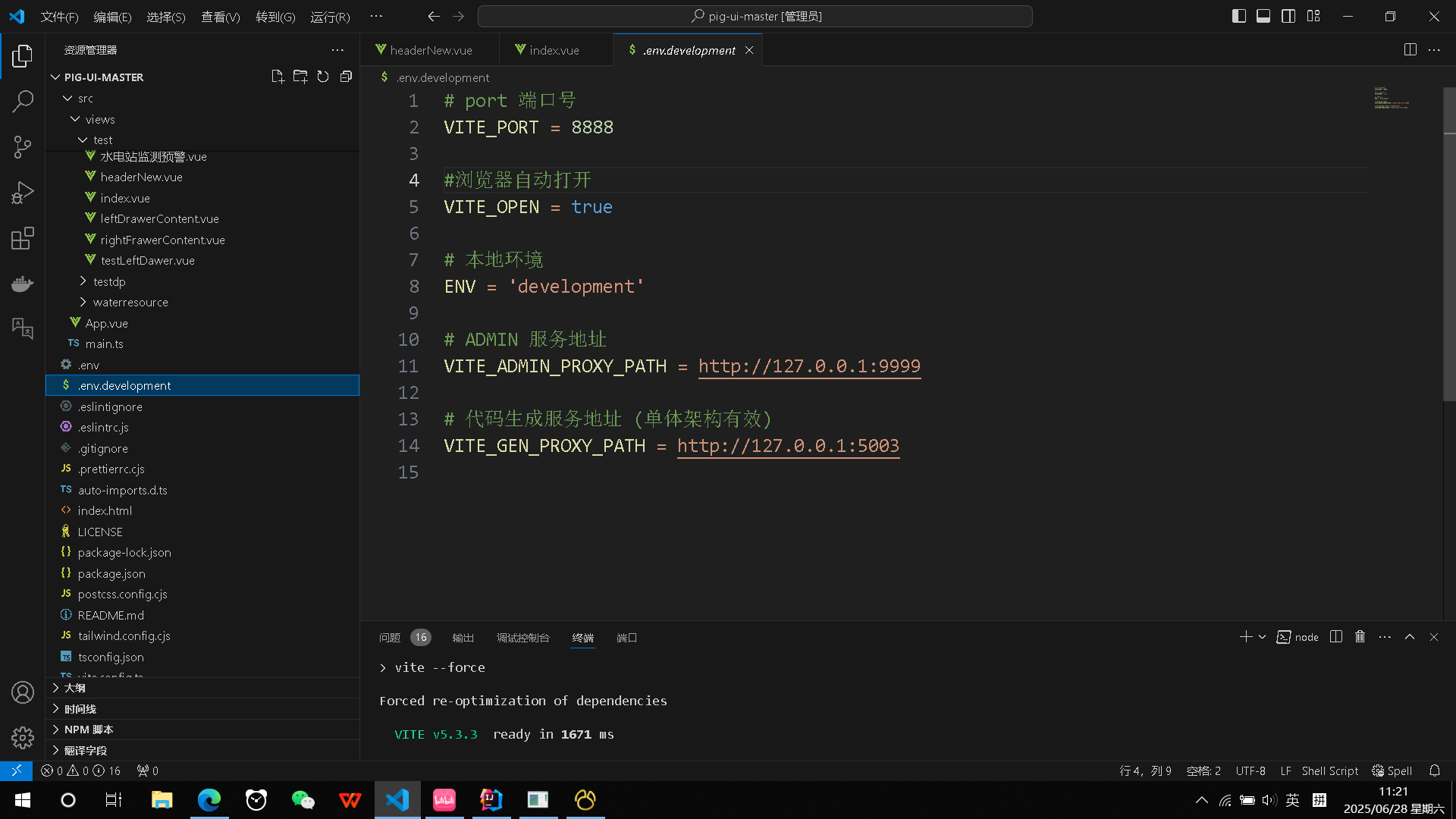Maximize the terminal panel with chevron

click(1410, 637)
